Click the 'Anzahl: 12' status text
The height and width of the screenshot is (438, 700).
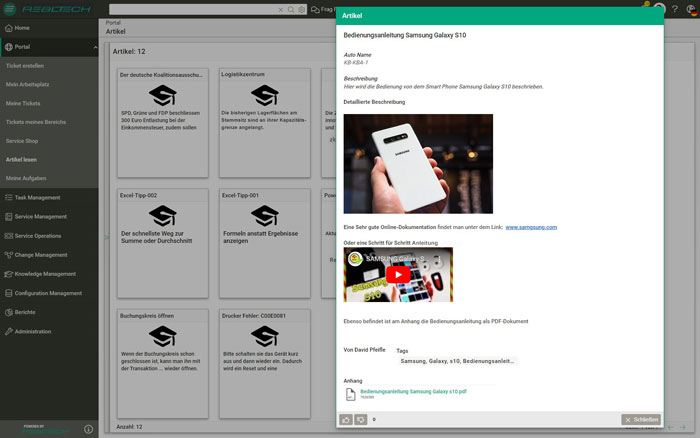point(129,427)
